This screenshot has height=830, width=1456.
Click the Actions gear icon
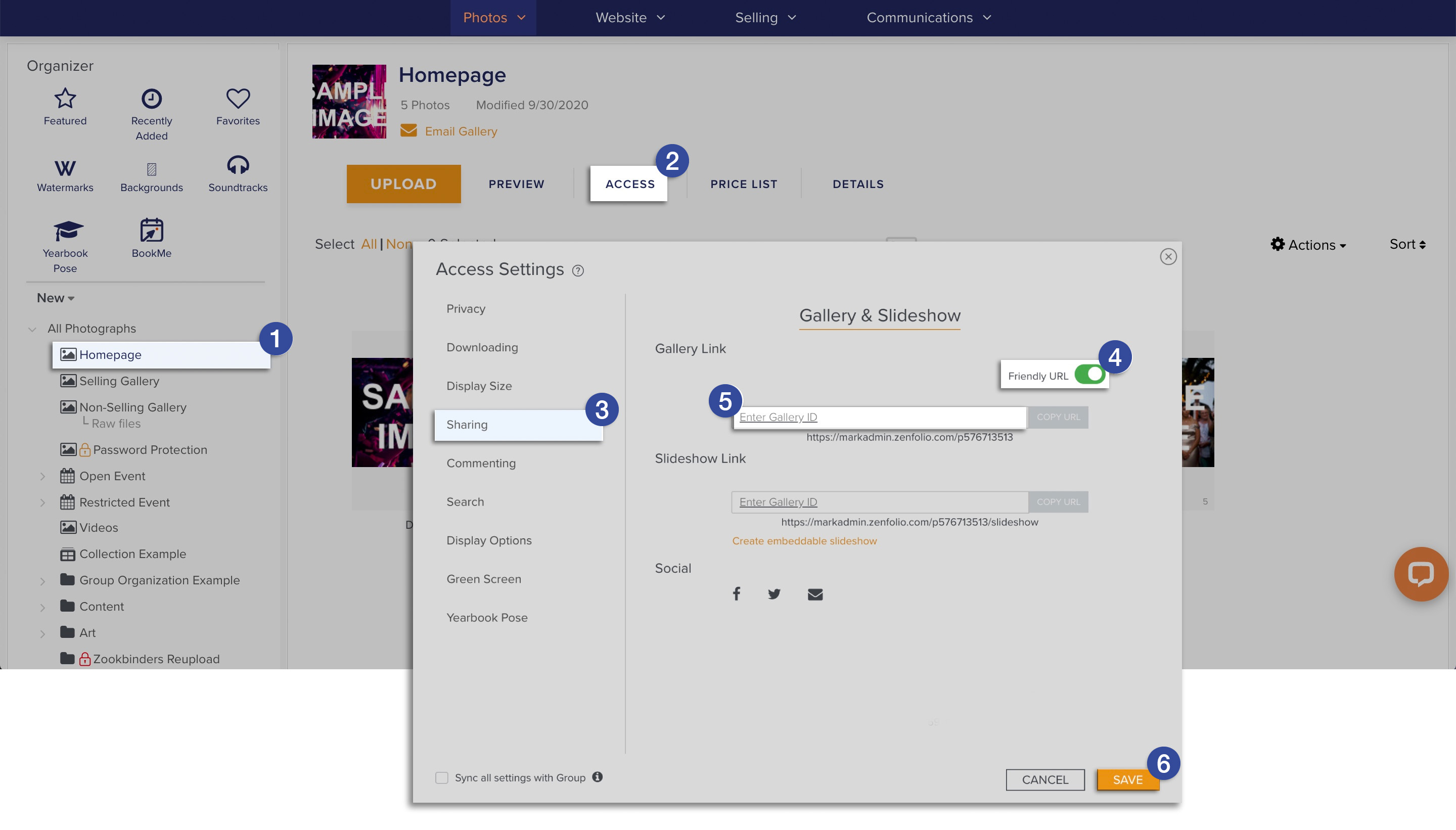point(1277,244)
